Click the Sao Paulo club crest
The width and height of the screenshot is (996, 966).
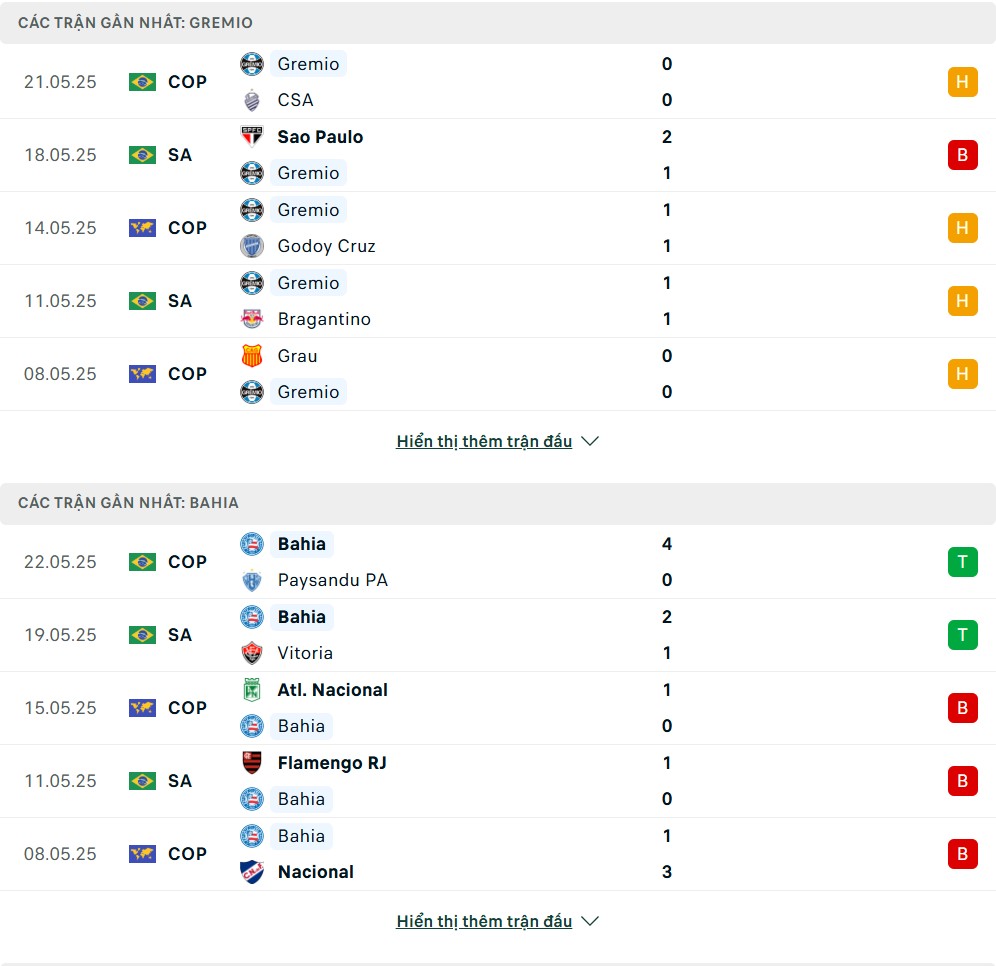coord(252,137)
